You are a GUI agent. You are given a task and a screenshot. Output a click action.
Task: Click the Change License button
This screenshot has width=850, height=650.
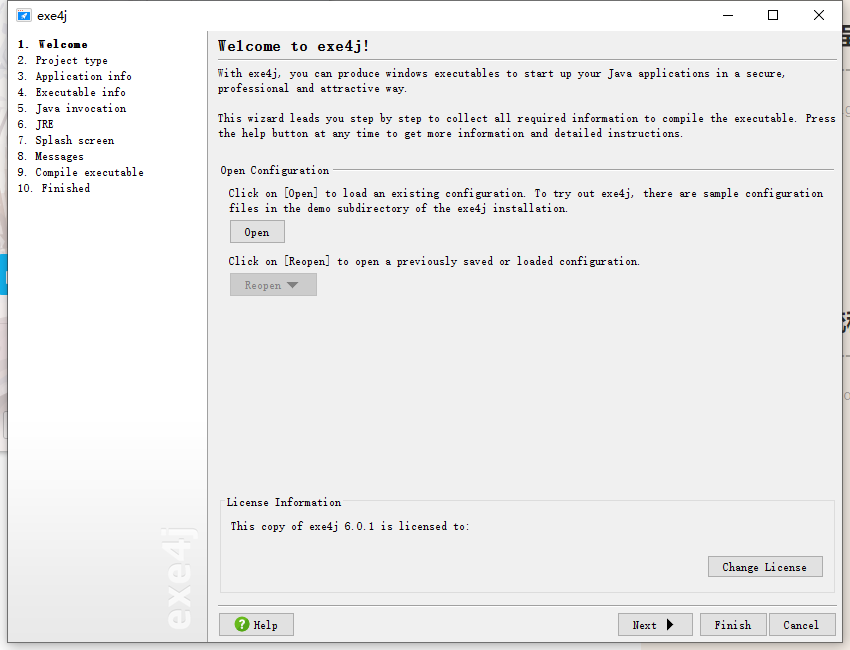[765, 567]
